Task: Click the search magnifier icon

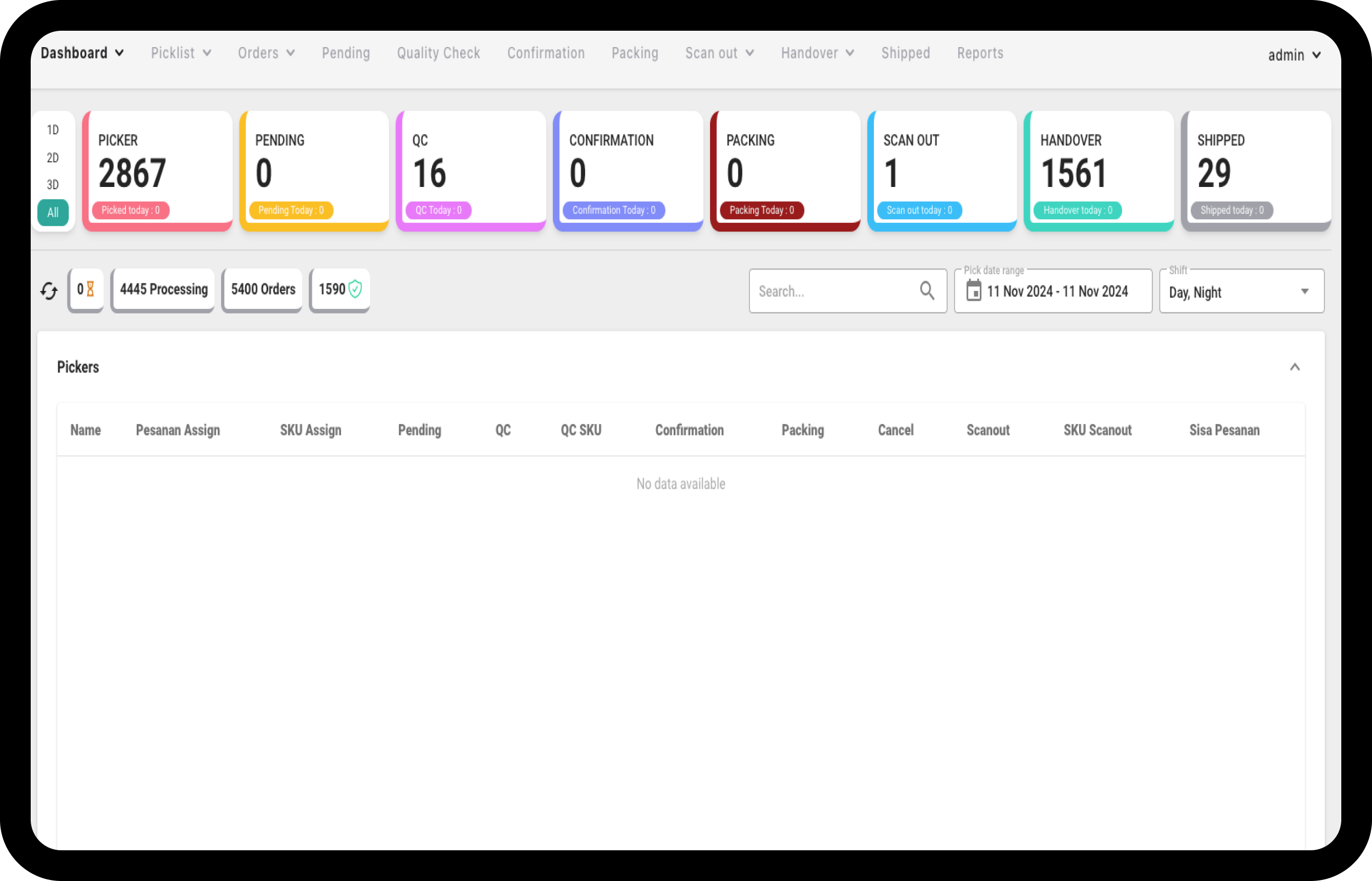Action: (927, 290)
